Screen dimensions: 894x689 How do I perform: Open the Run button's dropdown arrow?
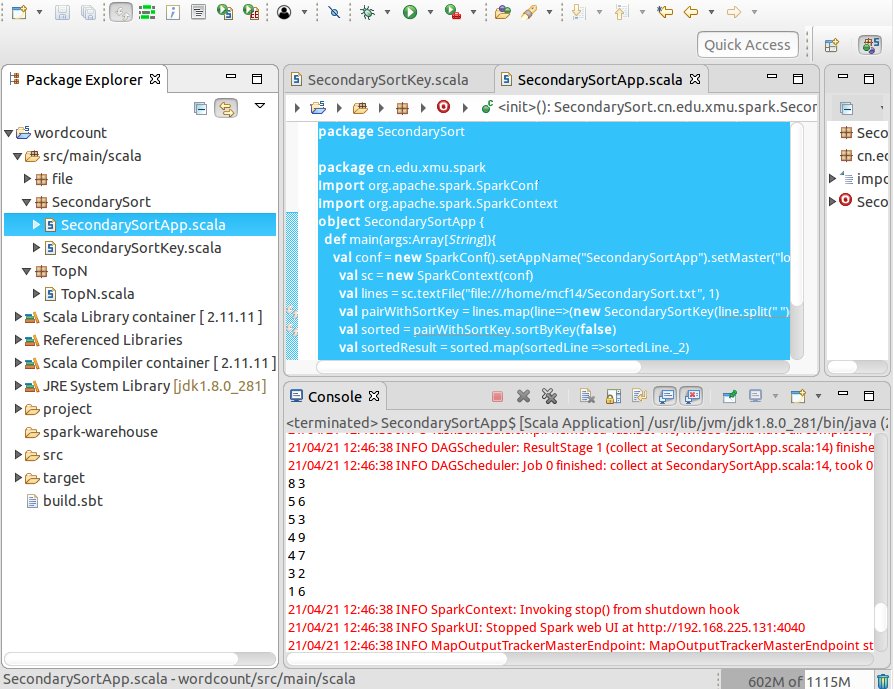pos(430,13)
